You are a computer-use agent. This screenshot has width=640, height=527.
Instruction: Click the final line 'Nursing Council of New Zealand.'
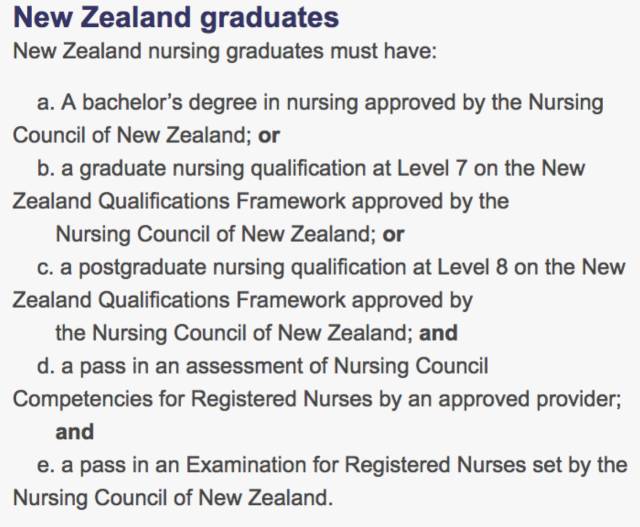[173, 498]
